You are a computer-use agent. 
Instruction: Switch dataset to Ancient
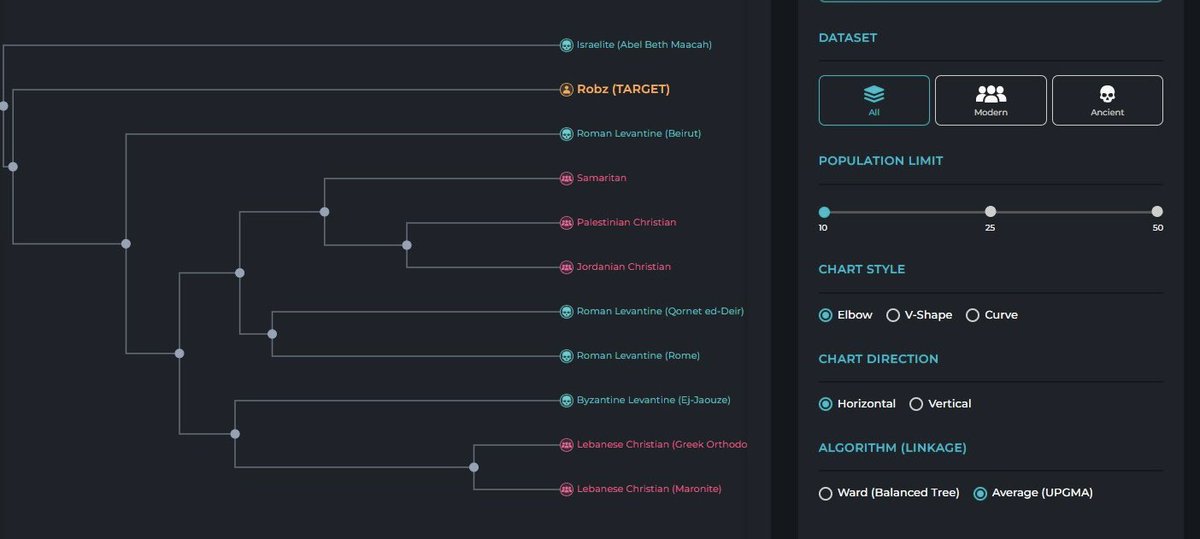click(1107, 100)
